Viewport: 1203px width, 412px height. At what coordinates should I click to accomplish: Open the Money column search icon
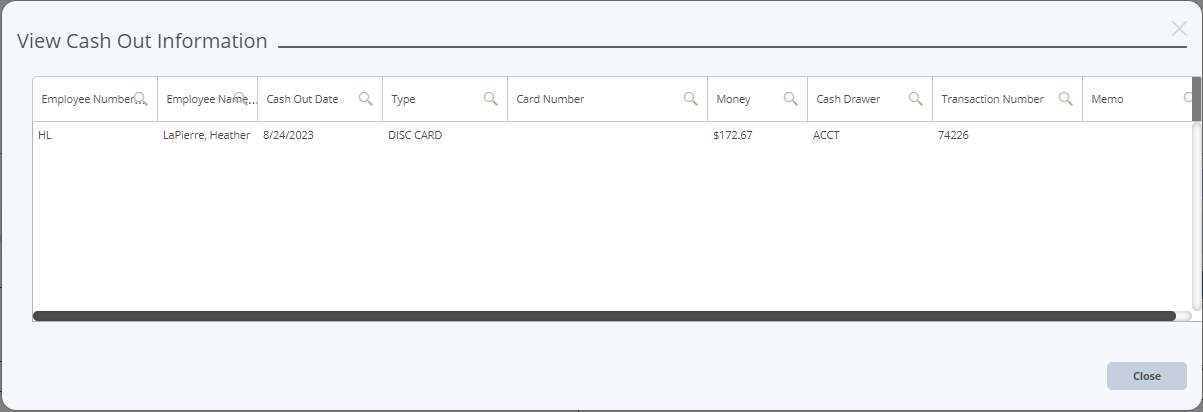click(791, 98)
